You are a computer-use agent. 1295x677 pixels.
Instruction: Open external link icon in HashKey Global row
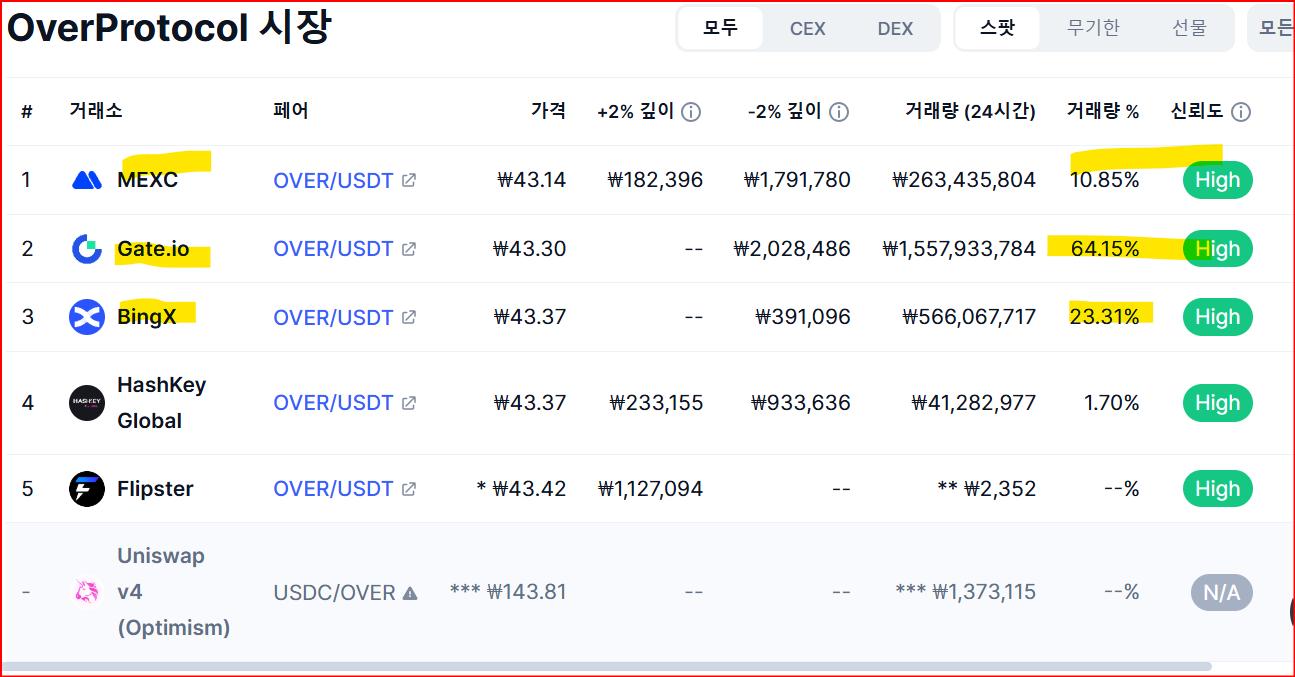tap(409, 403)
